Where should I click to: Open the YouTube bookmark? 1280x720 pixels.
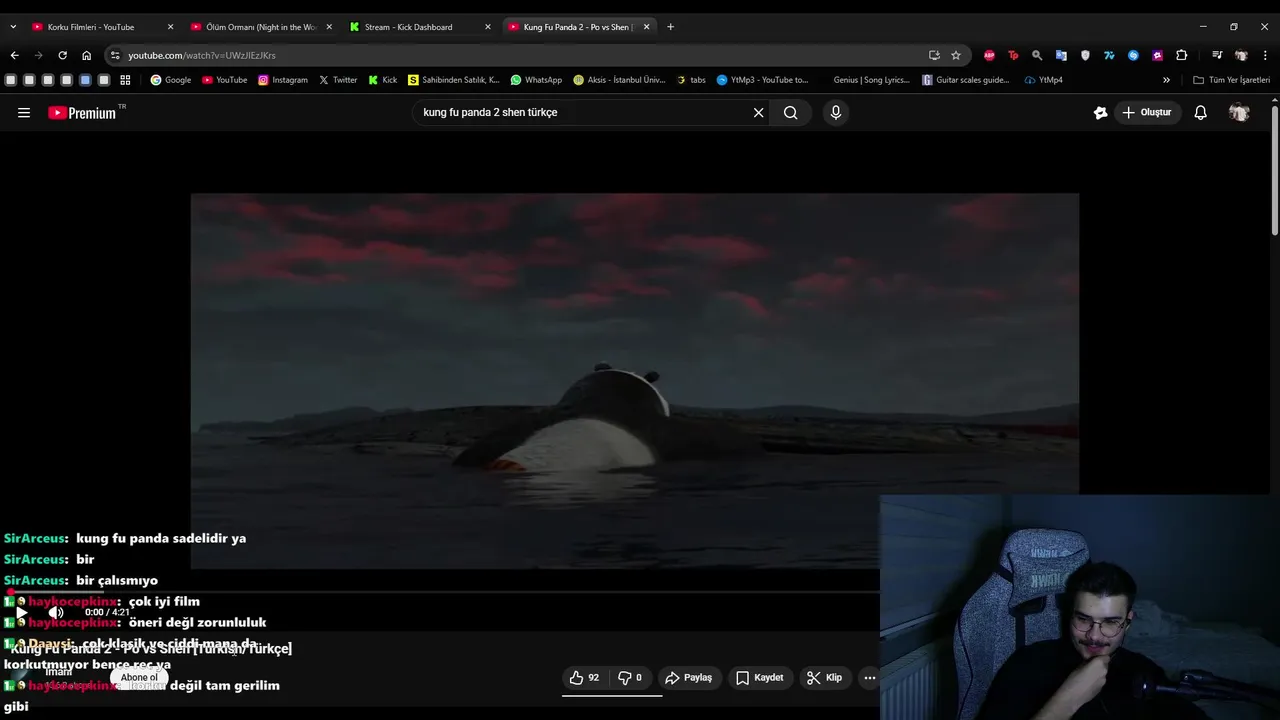pyautogui.click(x=224, y=80)
